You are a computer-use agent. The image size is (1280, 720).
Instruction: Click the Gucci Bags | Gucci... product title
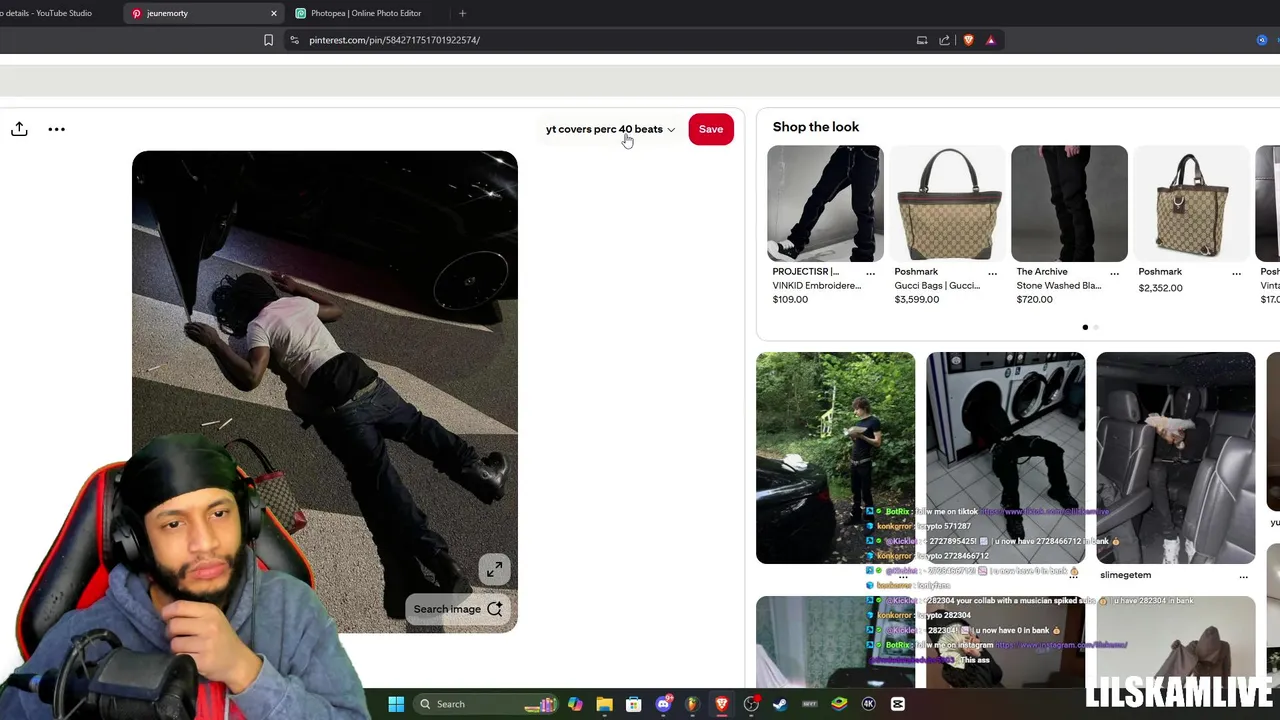click(937, 286)
